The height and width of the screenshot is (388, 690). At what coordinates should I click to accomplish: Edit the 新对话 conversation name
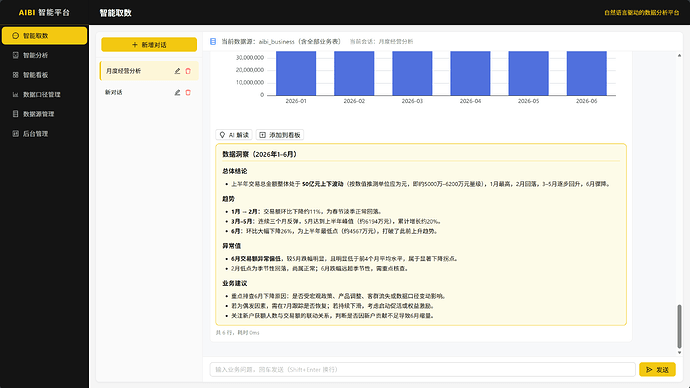pos(177,92)
